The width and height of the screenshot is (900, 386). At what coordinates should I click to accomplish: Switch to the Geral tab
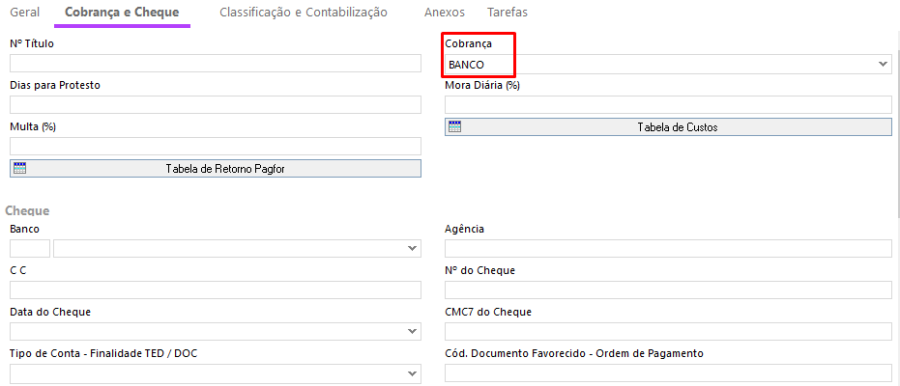pos(25,12)
